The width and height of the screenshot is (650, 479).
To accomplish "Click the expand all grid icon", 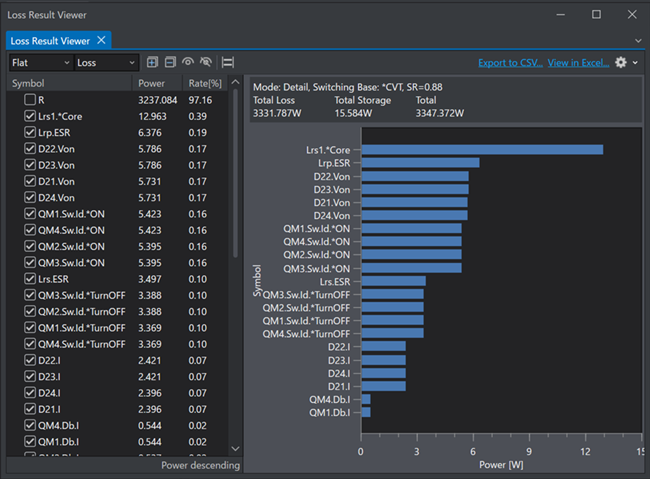I will coord(152,62).
